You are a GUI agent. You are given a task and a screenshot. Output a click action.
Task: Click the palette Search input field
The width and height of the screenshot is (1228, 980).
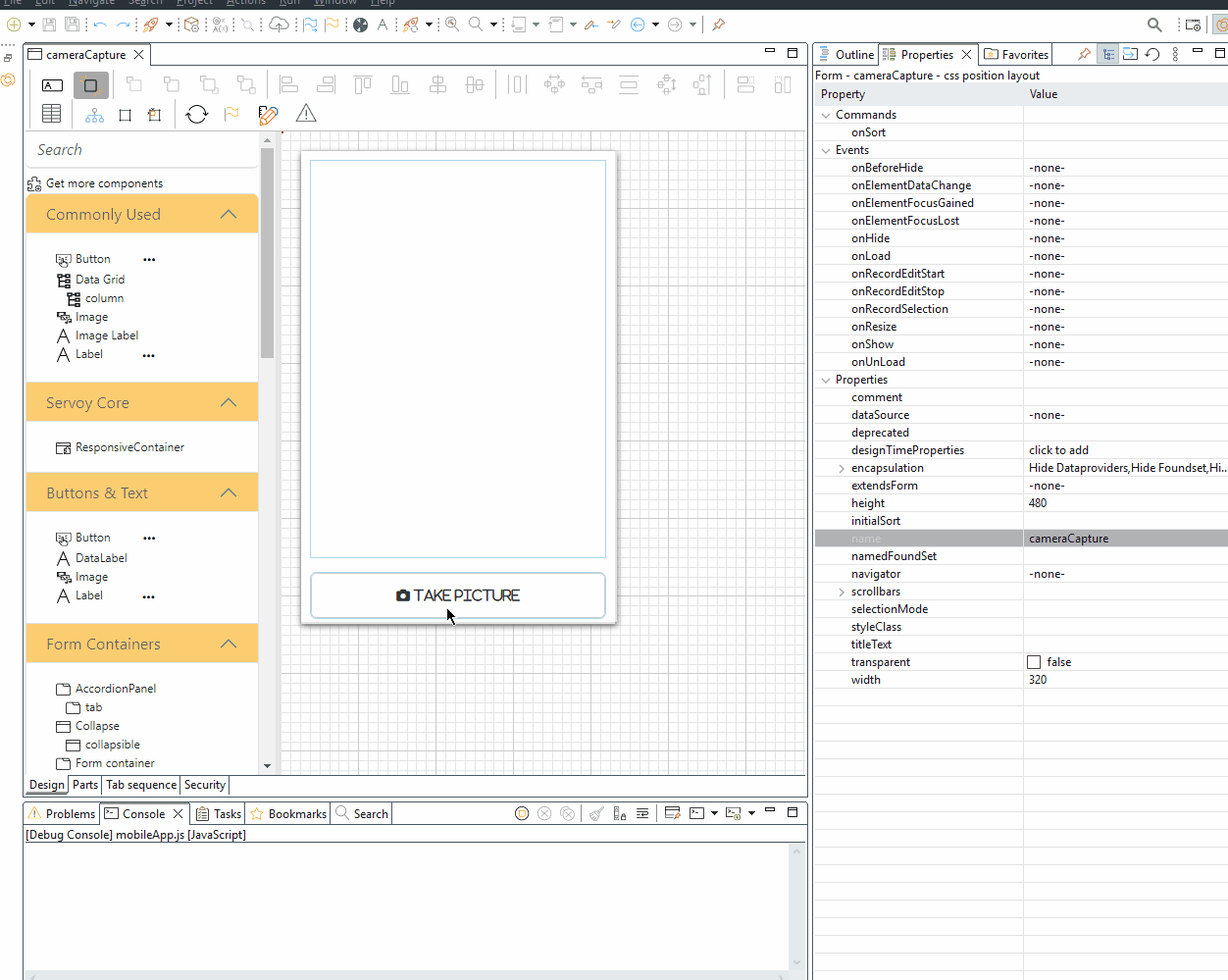[142, 150]
